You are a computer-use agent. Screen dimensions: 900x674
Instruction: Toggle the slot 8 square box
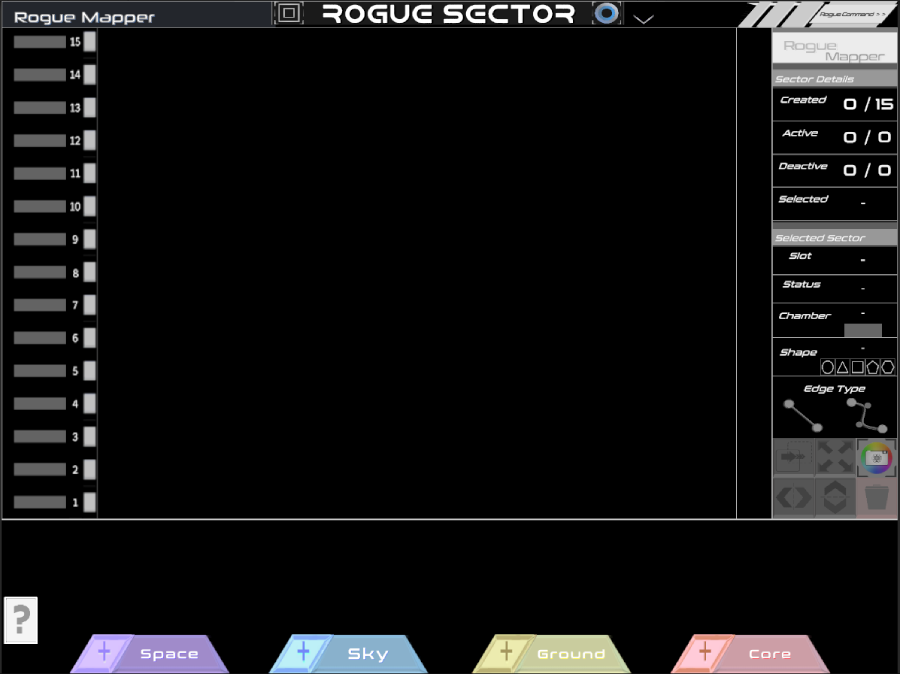point(90,272)
